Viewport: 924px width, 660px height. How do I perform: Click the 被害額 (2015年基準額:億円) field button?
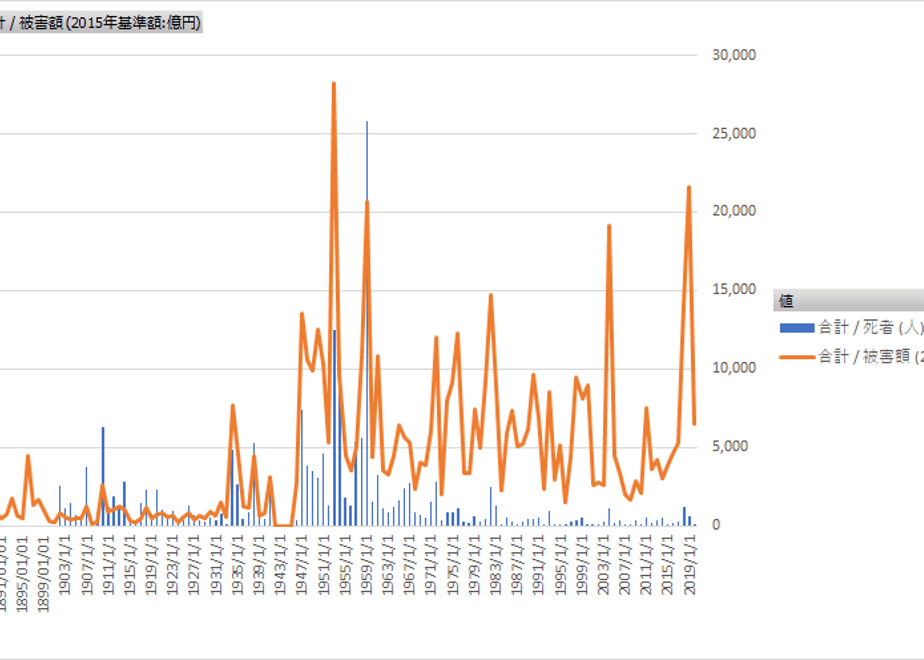[101, 22]
